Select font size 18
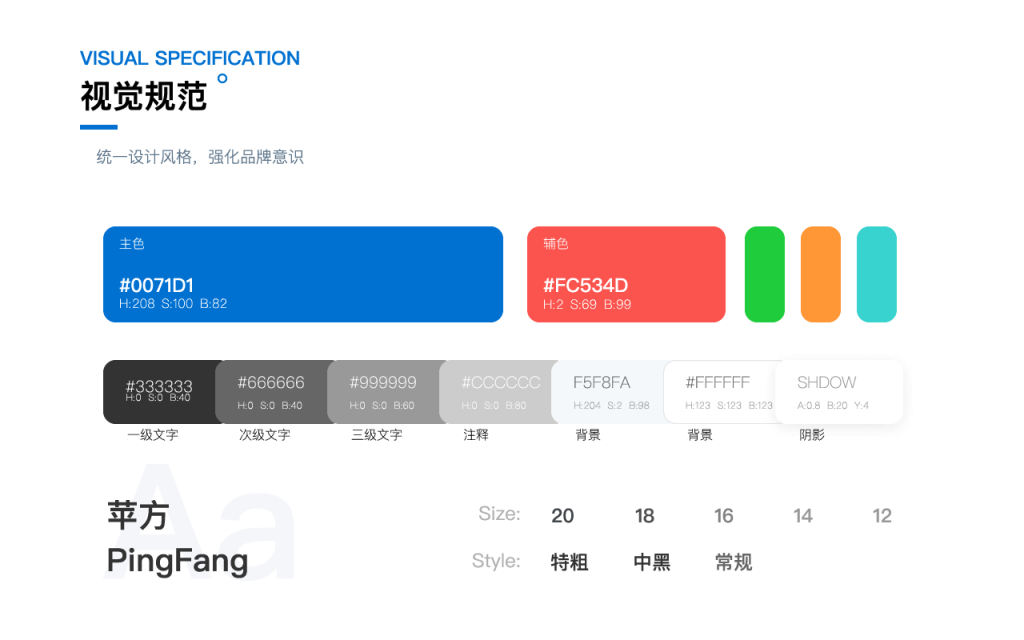Viewport: 1024px width, 640px height. point(645,516)
